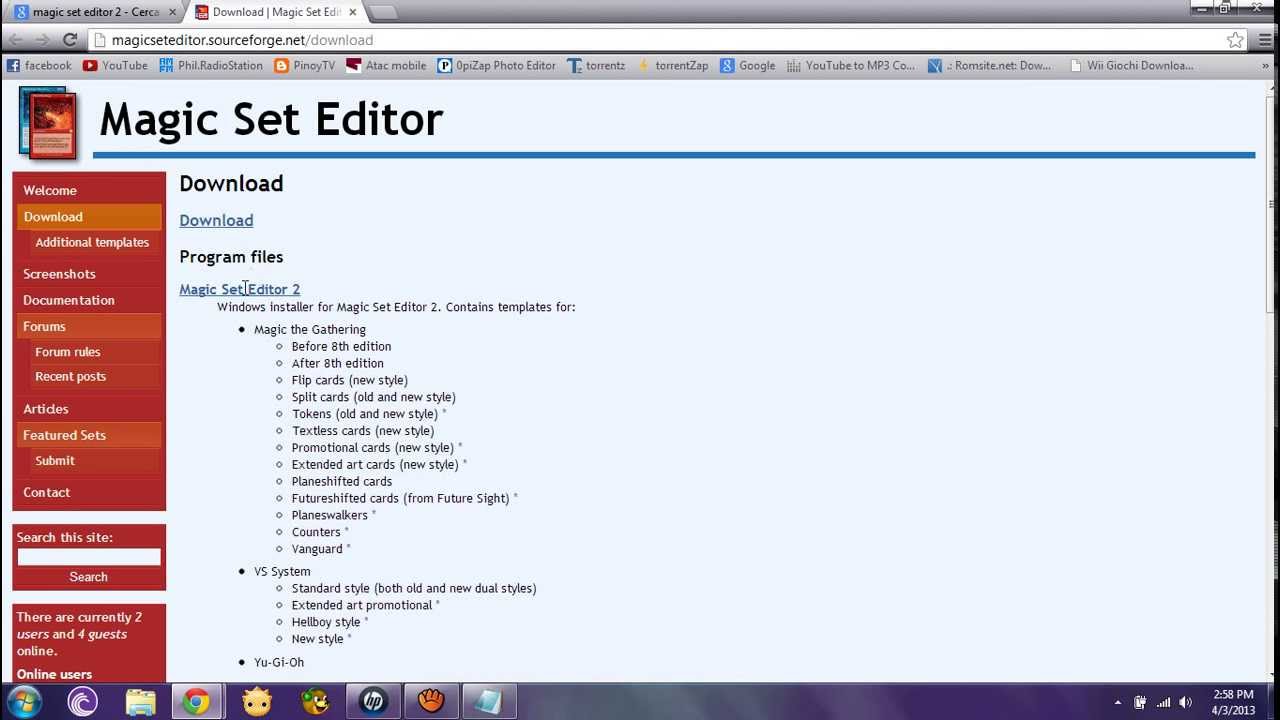The height and width of the screenshot is (720, 1280).
Task: Open the 0piZap Photo Editor bookmark
Action: coord(496,65)
